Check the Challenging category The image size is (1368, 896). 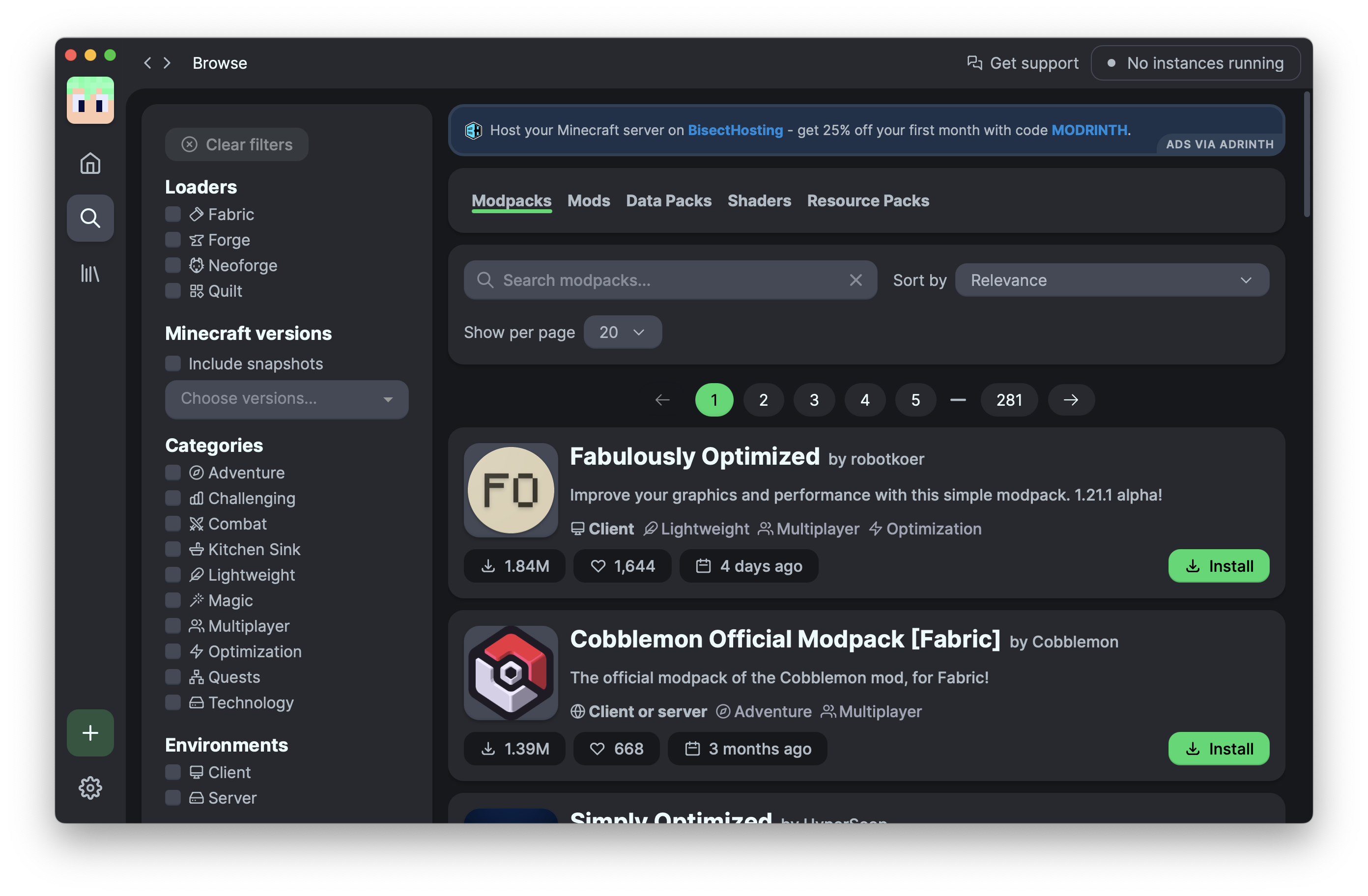tap(173, 498)
